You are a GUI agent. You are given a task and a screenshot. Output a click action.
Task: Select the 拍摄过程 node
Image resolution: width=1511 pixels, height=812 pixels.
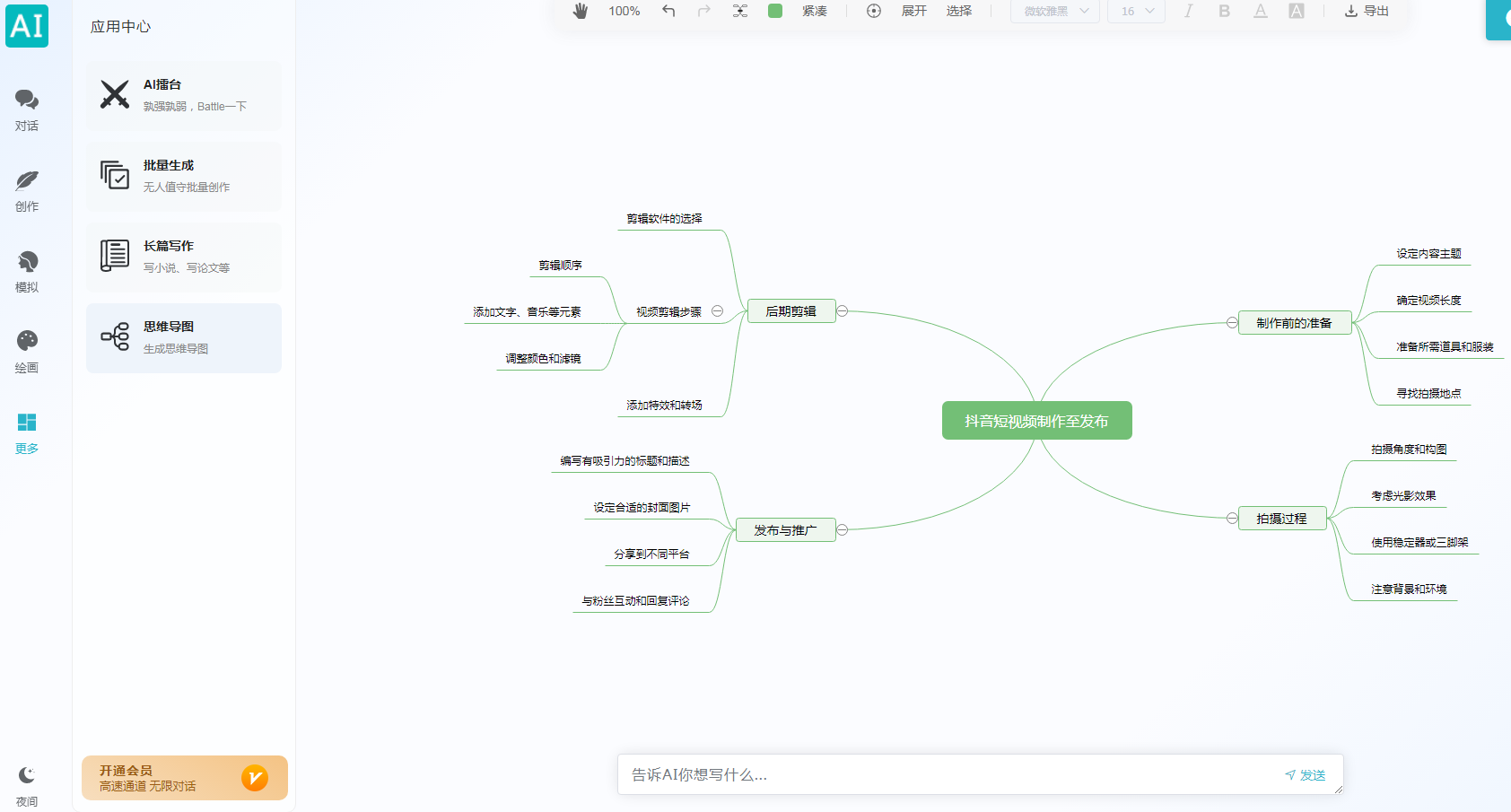tap(1282, 519)
